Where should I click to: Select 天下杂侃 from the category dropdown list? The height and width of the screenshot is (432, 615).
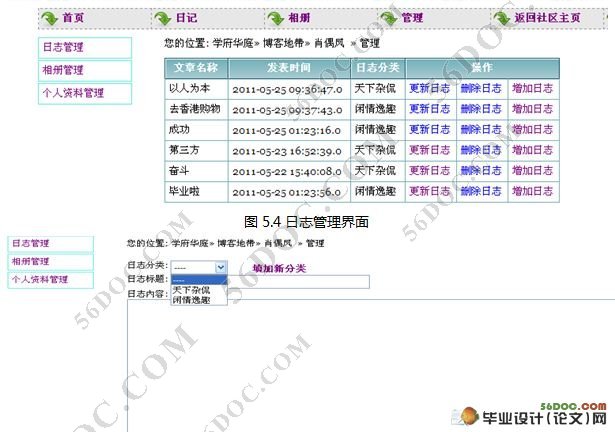(192, 289)
